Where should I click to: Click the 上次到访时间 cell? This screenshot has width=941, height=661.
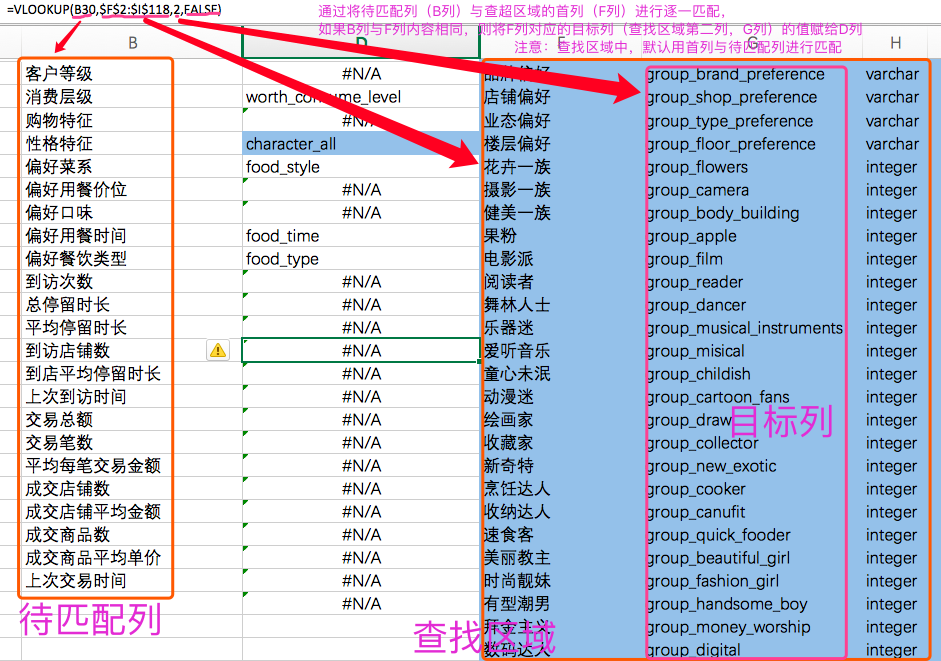[x=132, y=396]
